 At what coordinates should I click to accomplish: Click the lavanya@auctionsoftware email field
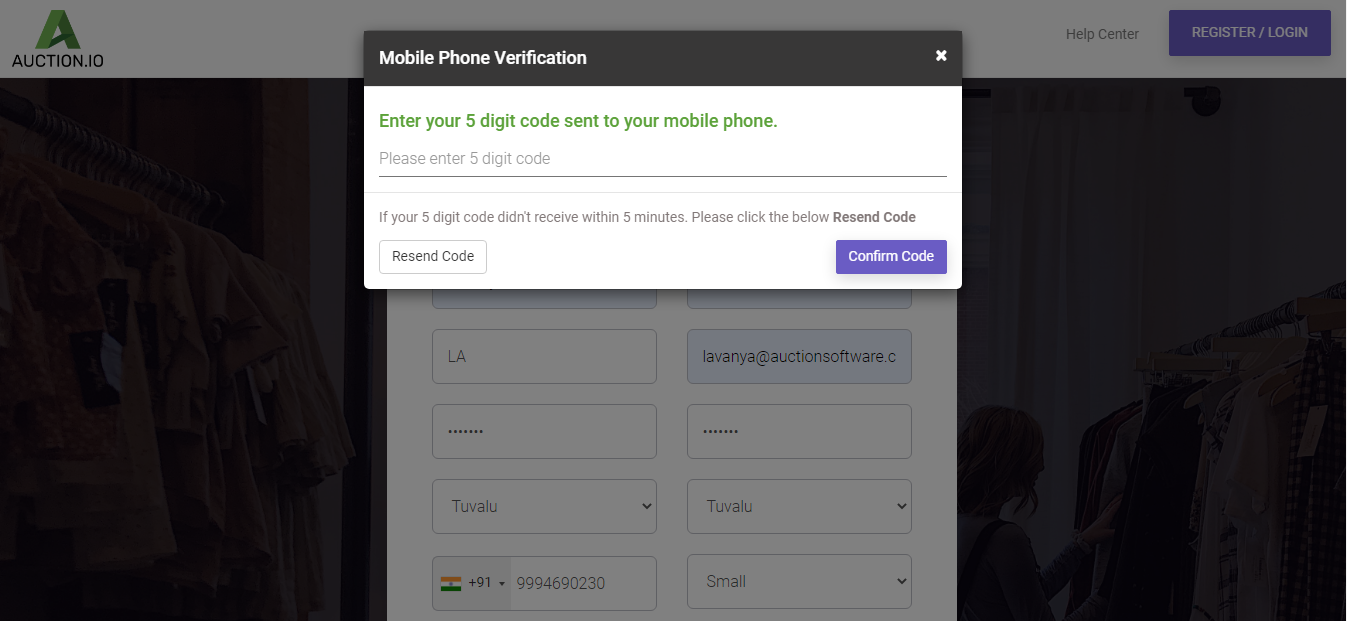pos(799,356)
